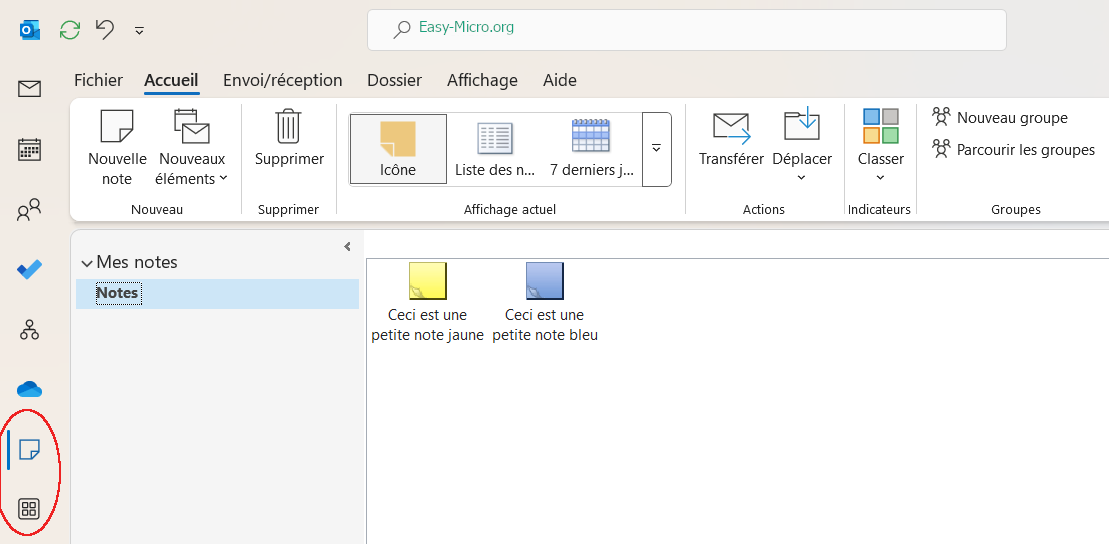Click Parcourir les groupes

pos(1013,150)
